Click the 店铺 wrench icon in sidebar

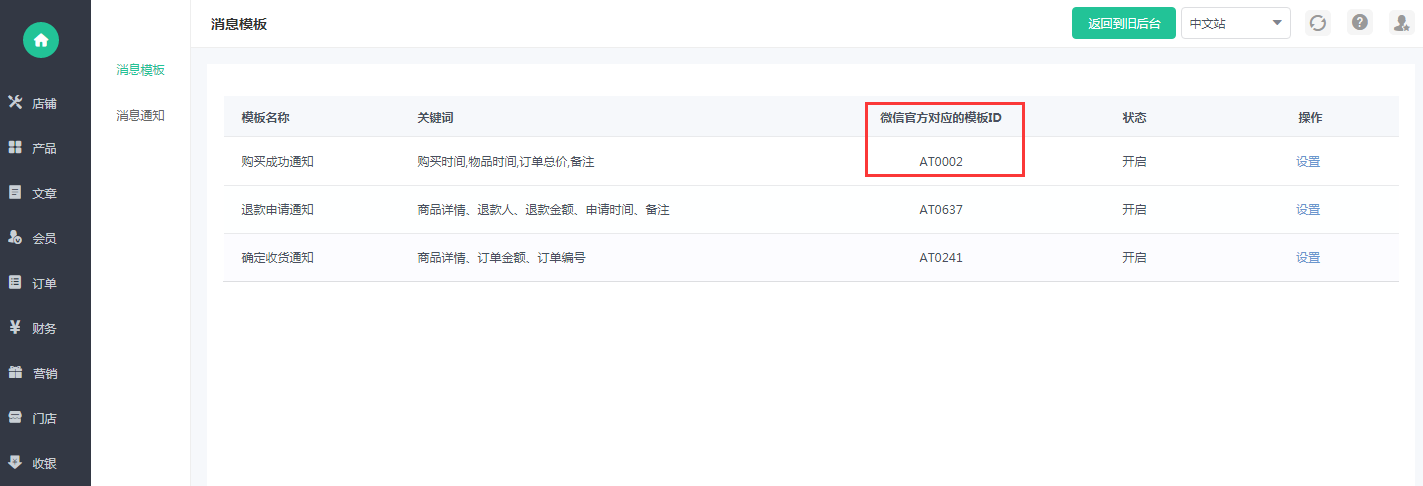tap(15, 102)
